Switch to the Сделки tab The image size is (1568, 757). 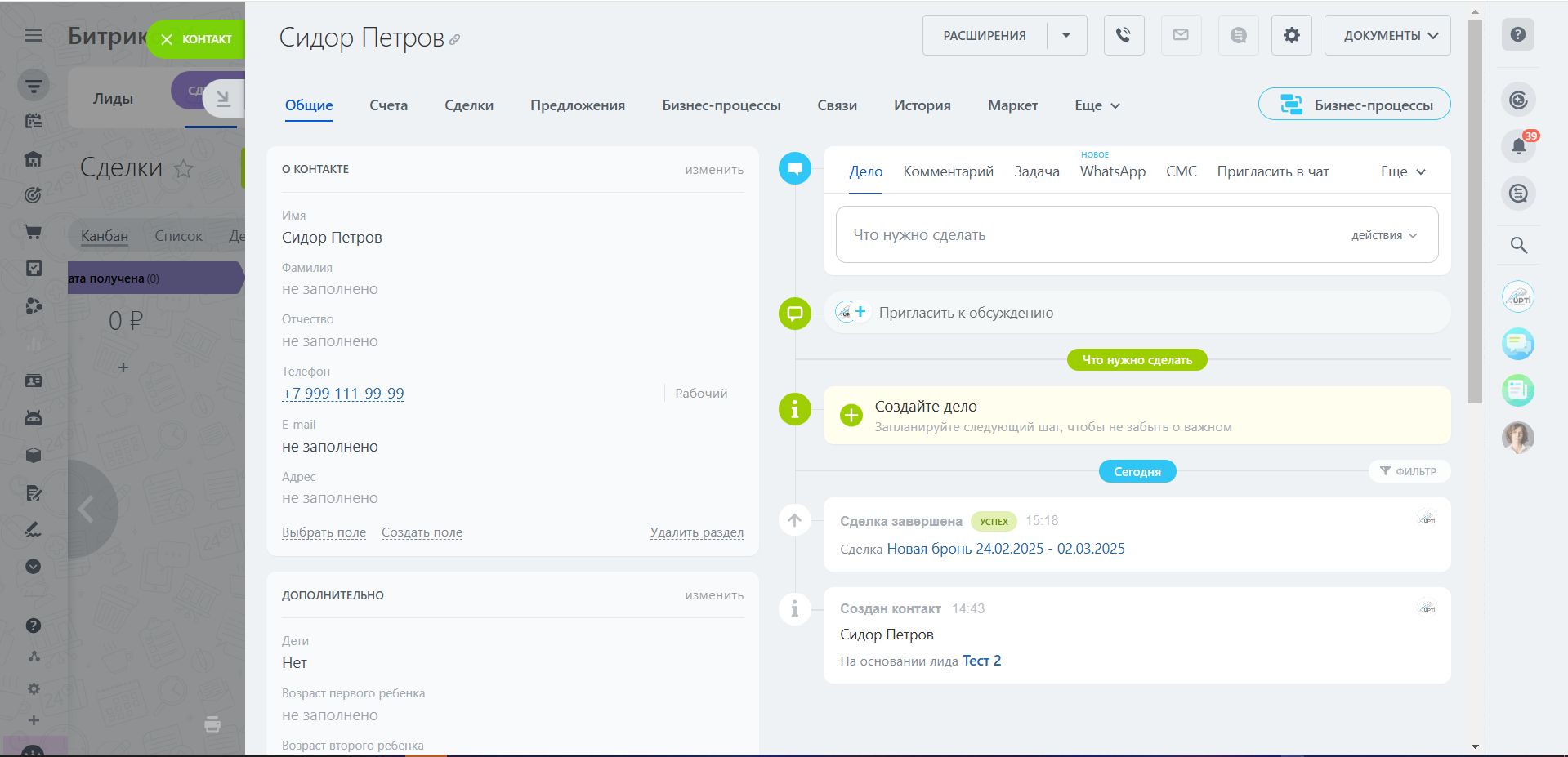[468, 105]
